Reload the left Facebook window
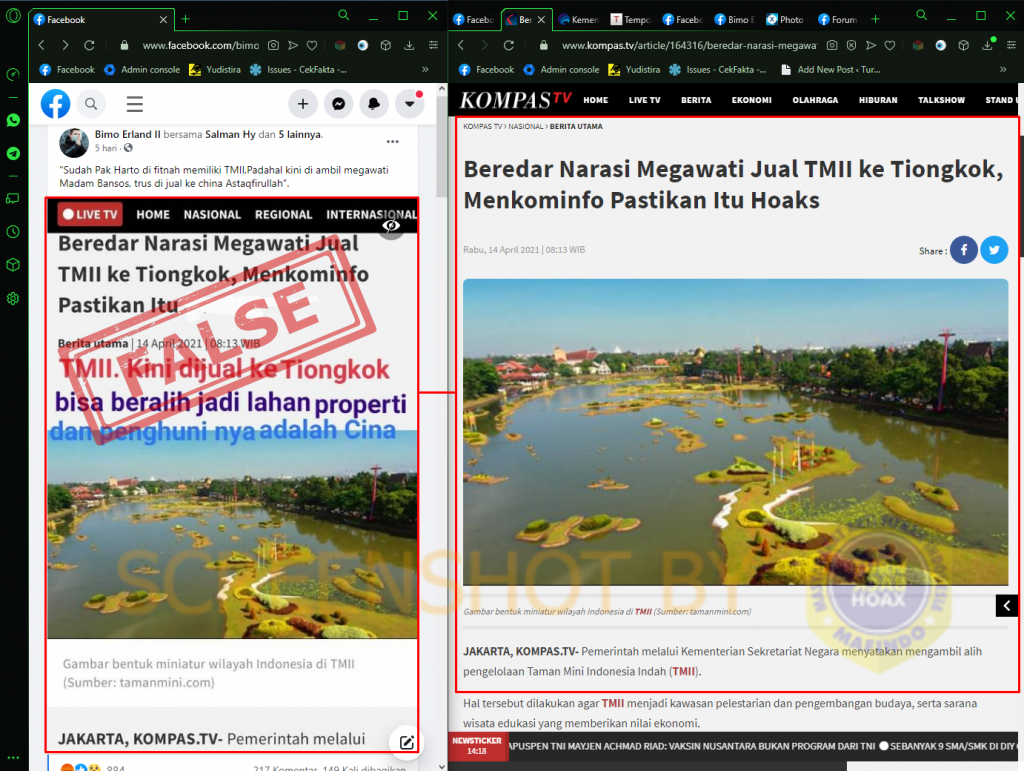 (89, 45)
